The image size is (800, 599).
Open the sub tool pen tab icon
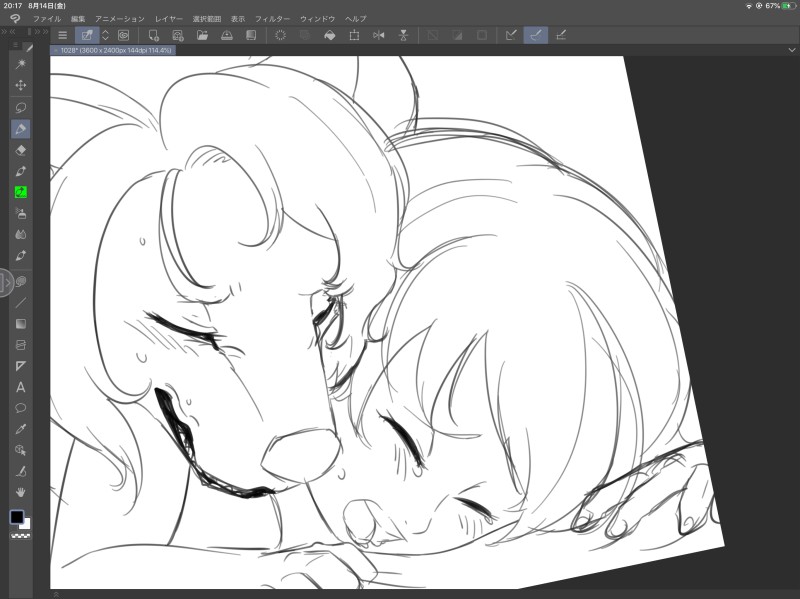[x=29, y=48]
